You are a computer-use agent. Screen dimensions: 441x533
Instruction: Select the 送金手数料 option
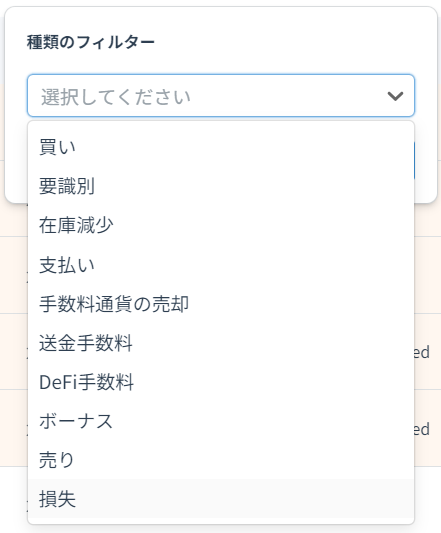[x=221, y=343]
